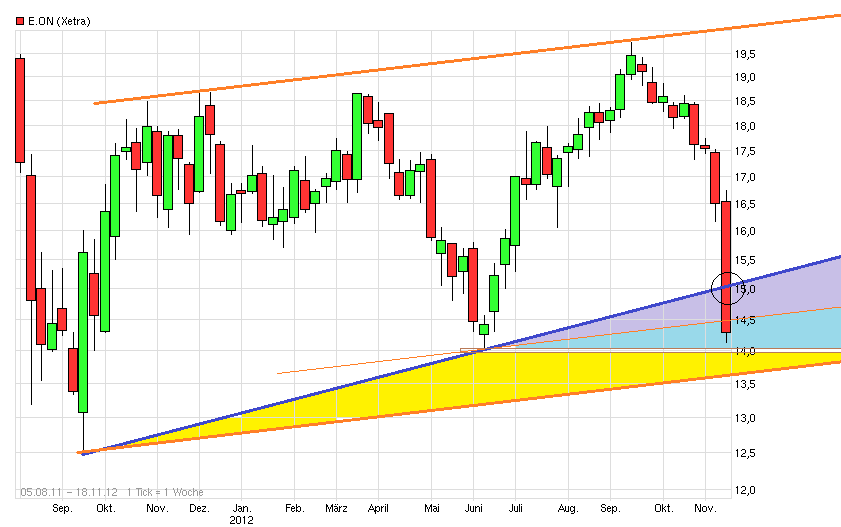Click the Feb. month label
Screen dimensions: 841x527
(x=294, y=508)
